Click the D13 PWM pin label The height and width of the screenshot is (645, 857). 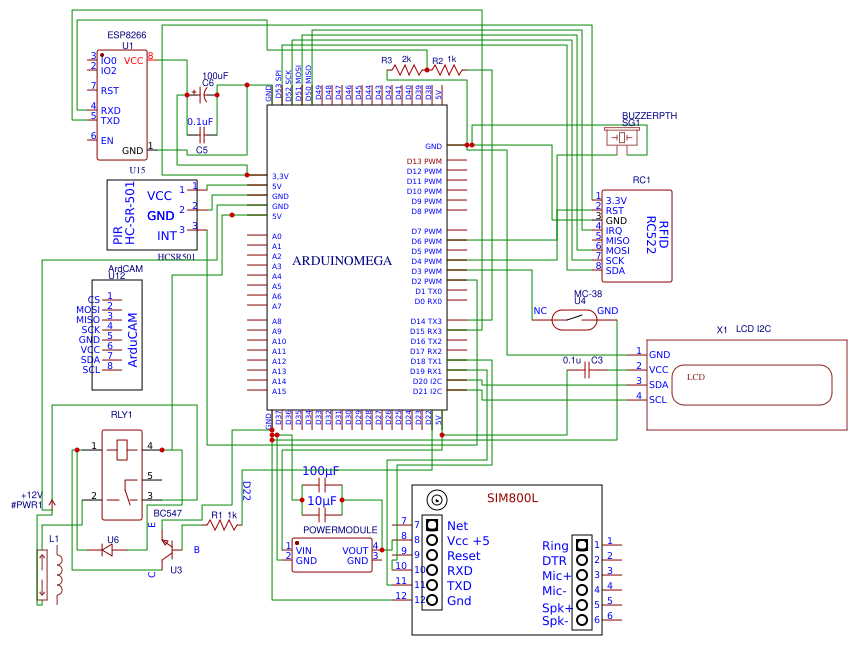pyautogui.click(x=424, y=161)
